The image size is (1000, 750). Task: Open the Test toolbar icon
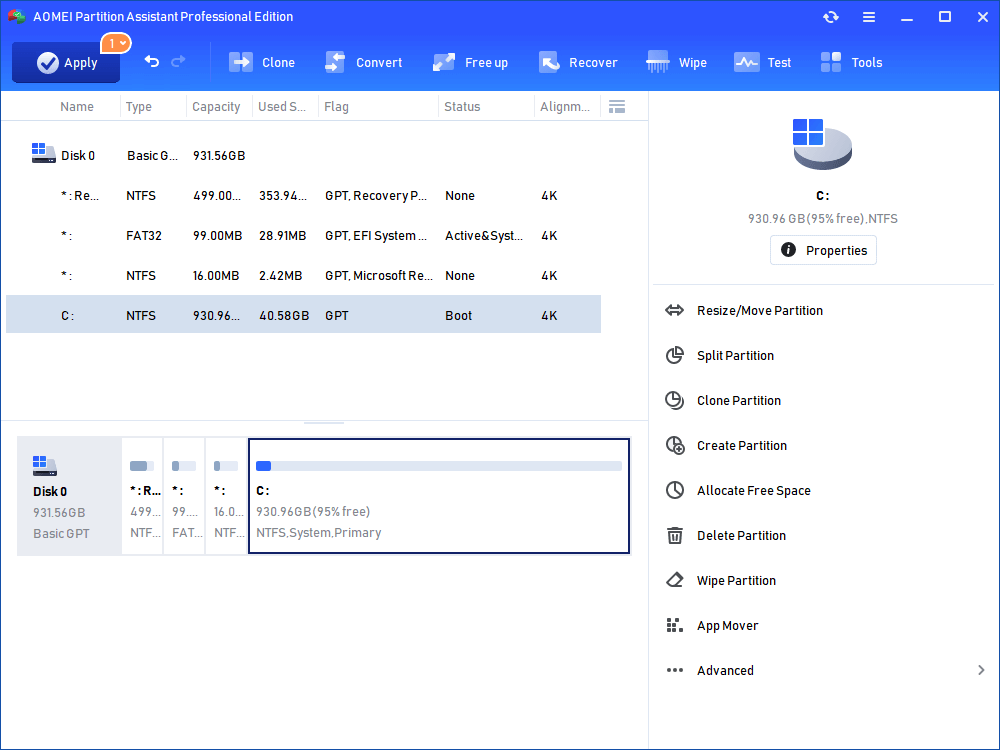click(x=746, y=62)
